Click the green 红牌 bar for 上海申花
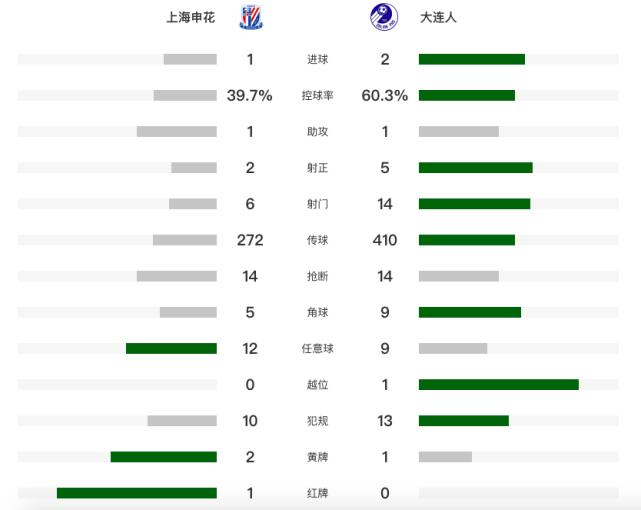The image size is (641, 510). coord(137,493)
